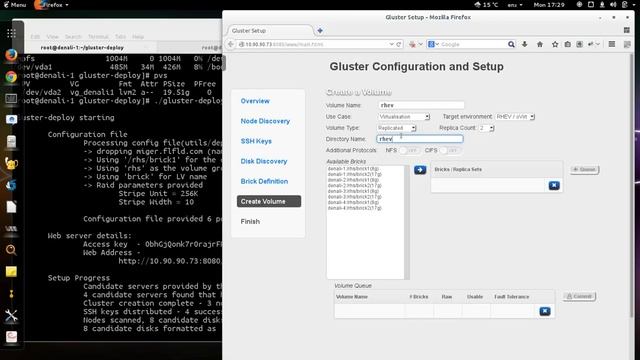This screenshot has height=360, width=640.
Task: Launch Firefox from the dock
Action: pyautogui.click(x=11, y=55)
